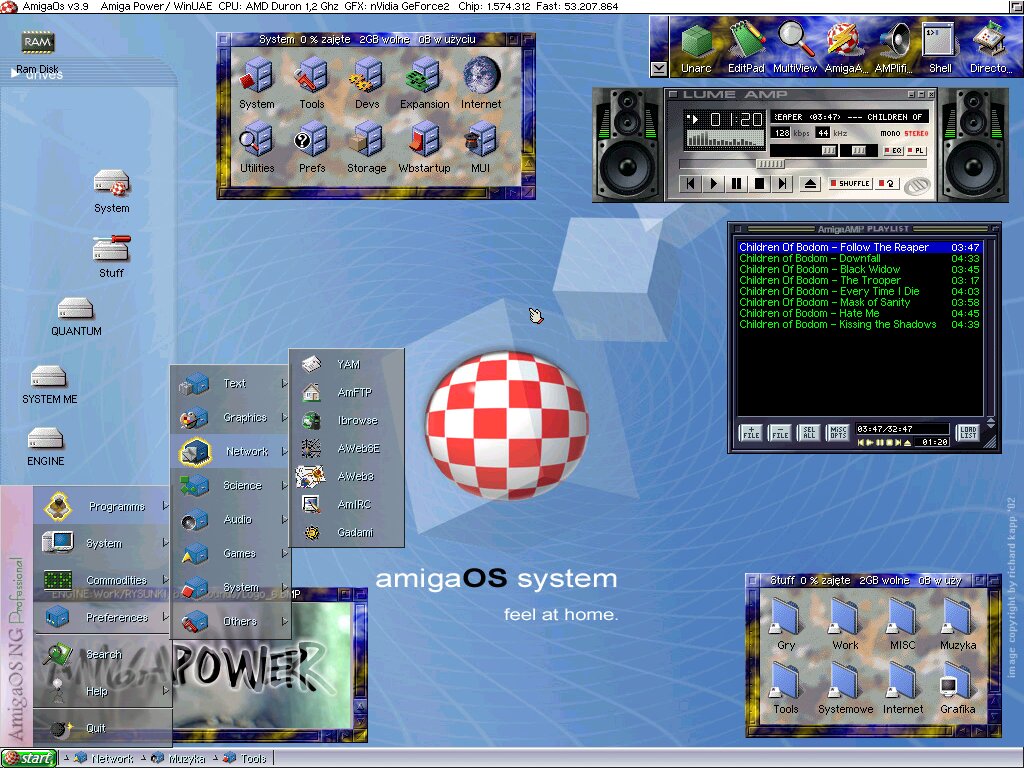
Task: Open the Prefs drawer icon
Action: pyautogui.click(x=312, y=146)
